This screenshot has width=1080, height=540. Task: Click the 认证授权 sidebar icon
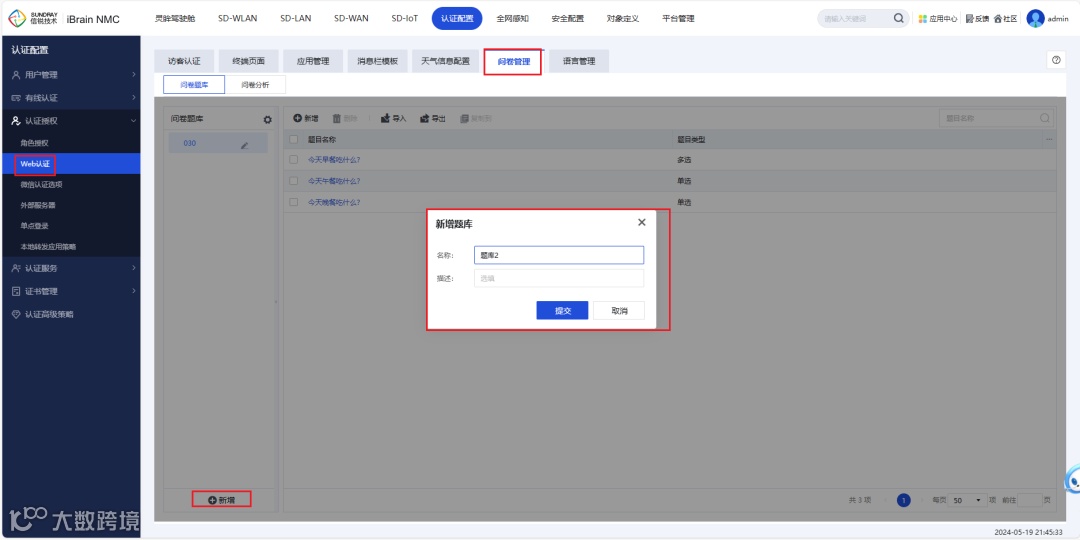pyautogui.click(x=16, y=121)
